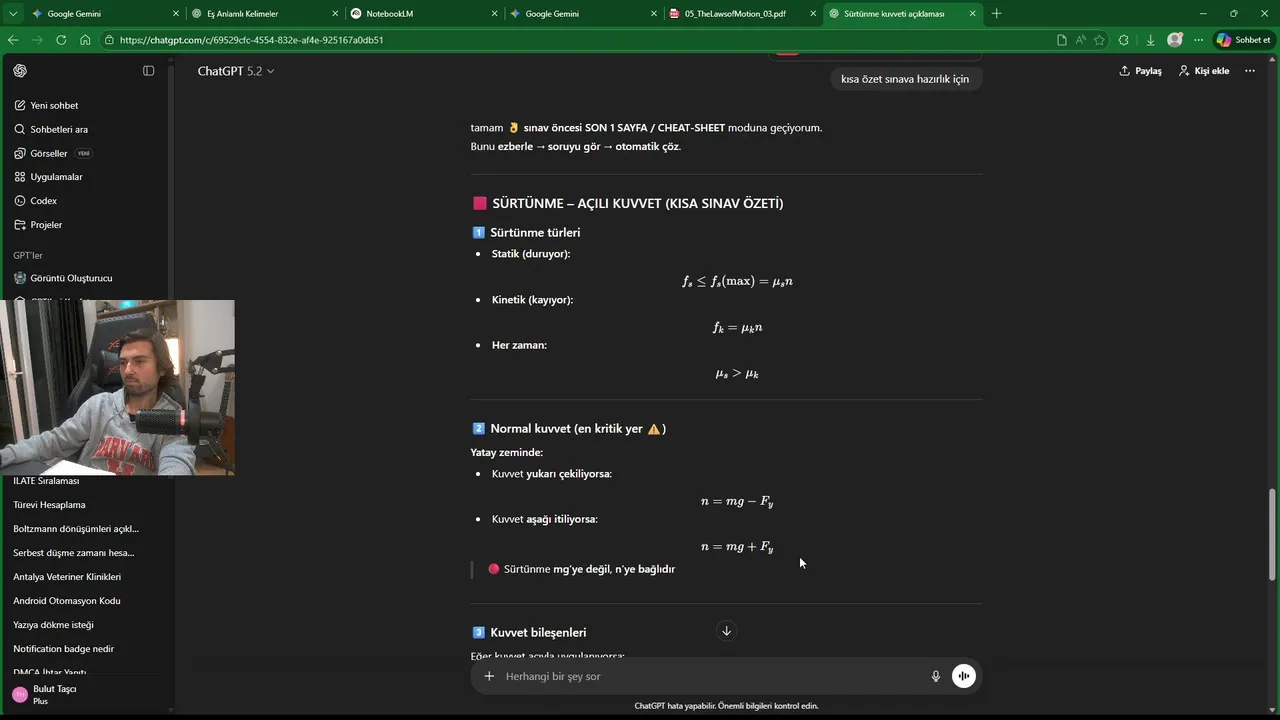Open conversation options three-dot menu
This screenshot has width=1280, height=720.
(x=1249, y=71)
